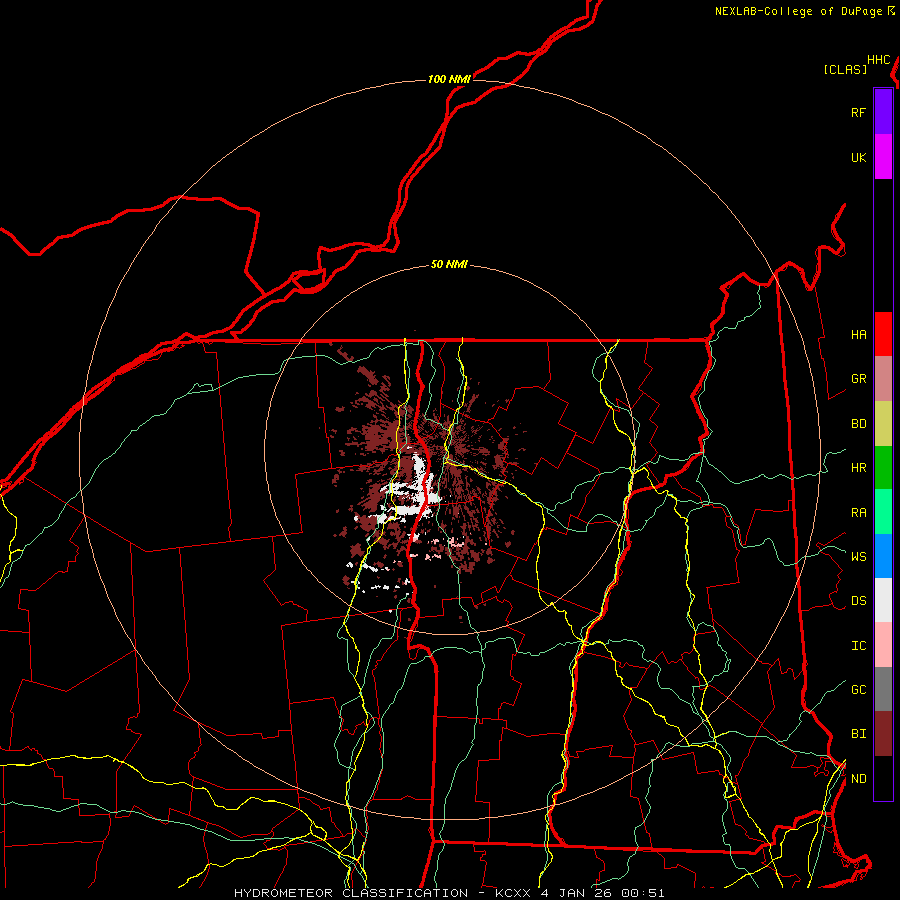This screenshot has height=900, width=900.
Task: Click the yellow BD legend swatch
Action: coord(883,424)
